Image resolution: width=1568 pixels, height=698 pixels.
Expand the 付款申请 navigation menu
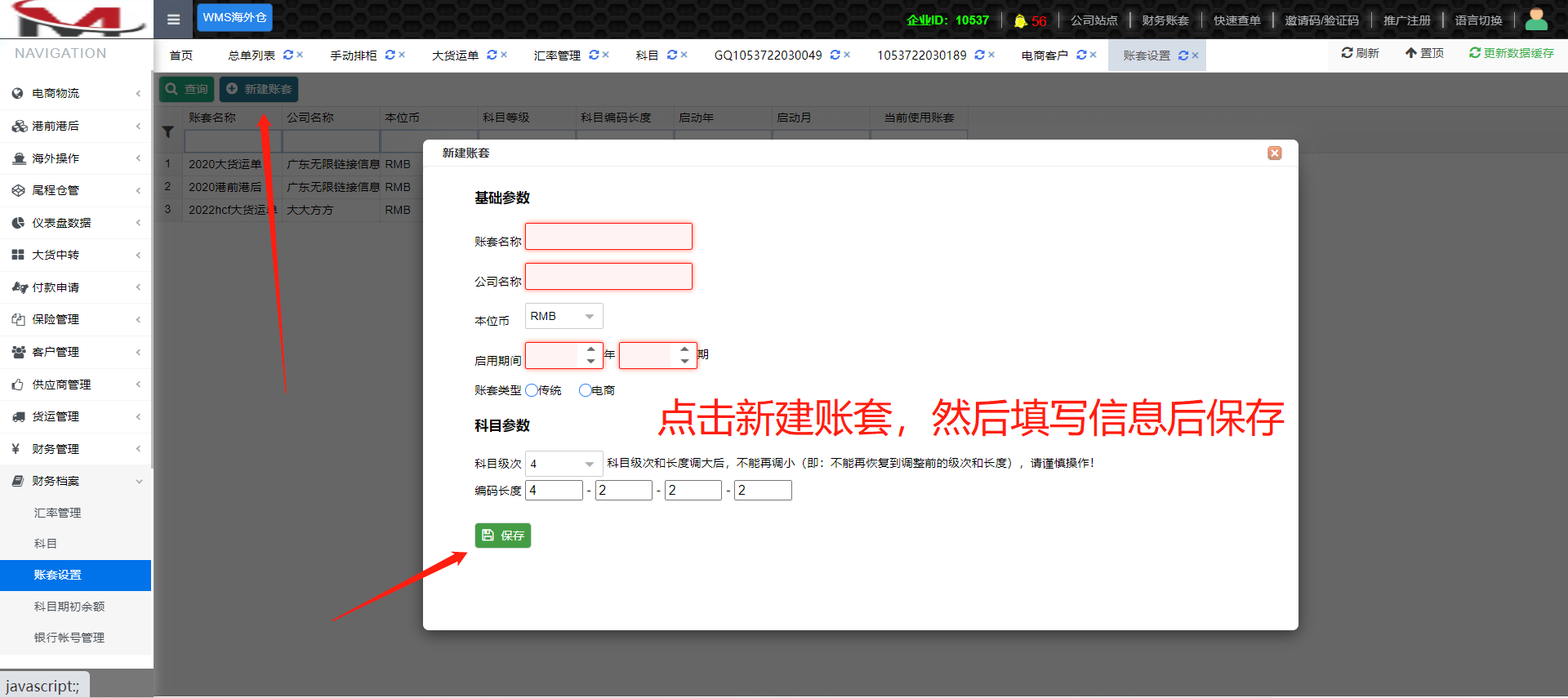point(76,287)
